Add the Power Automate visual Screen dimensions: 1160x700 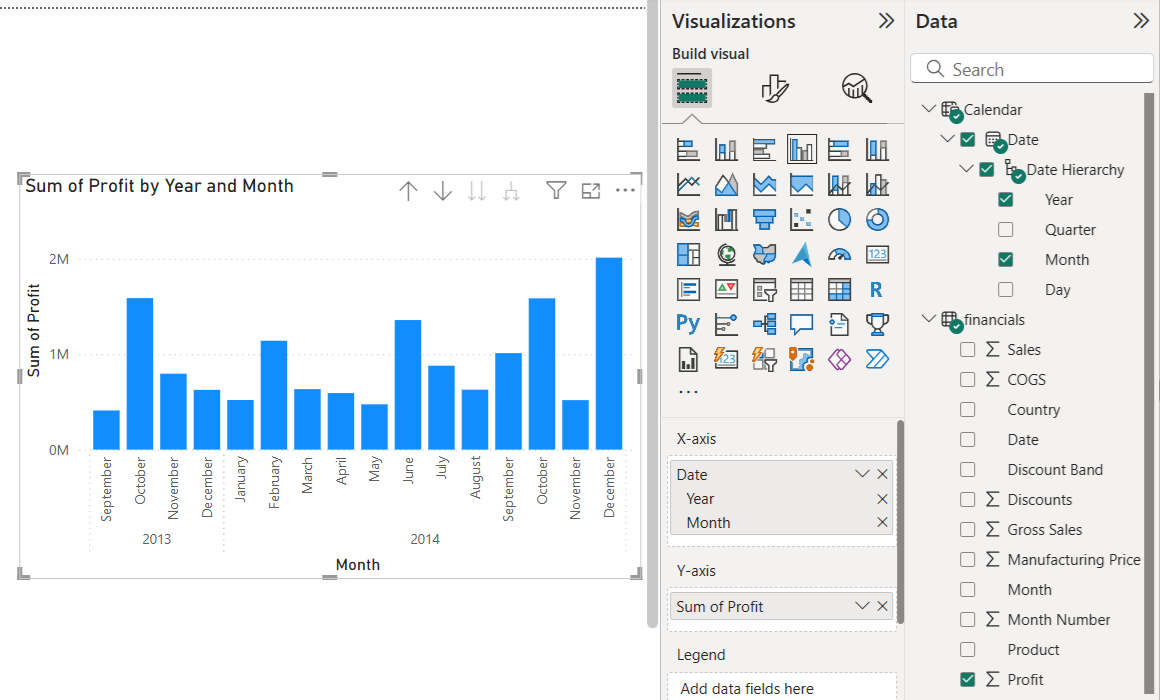coord(877,359)
